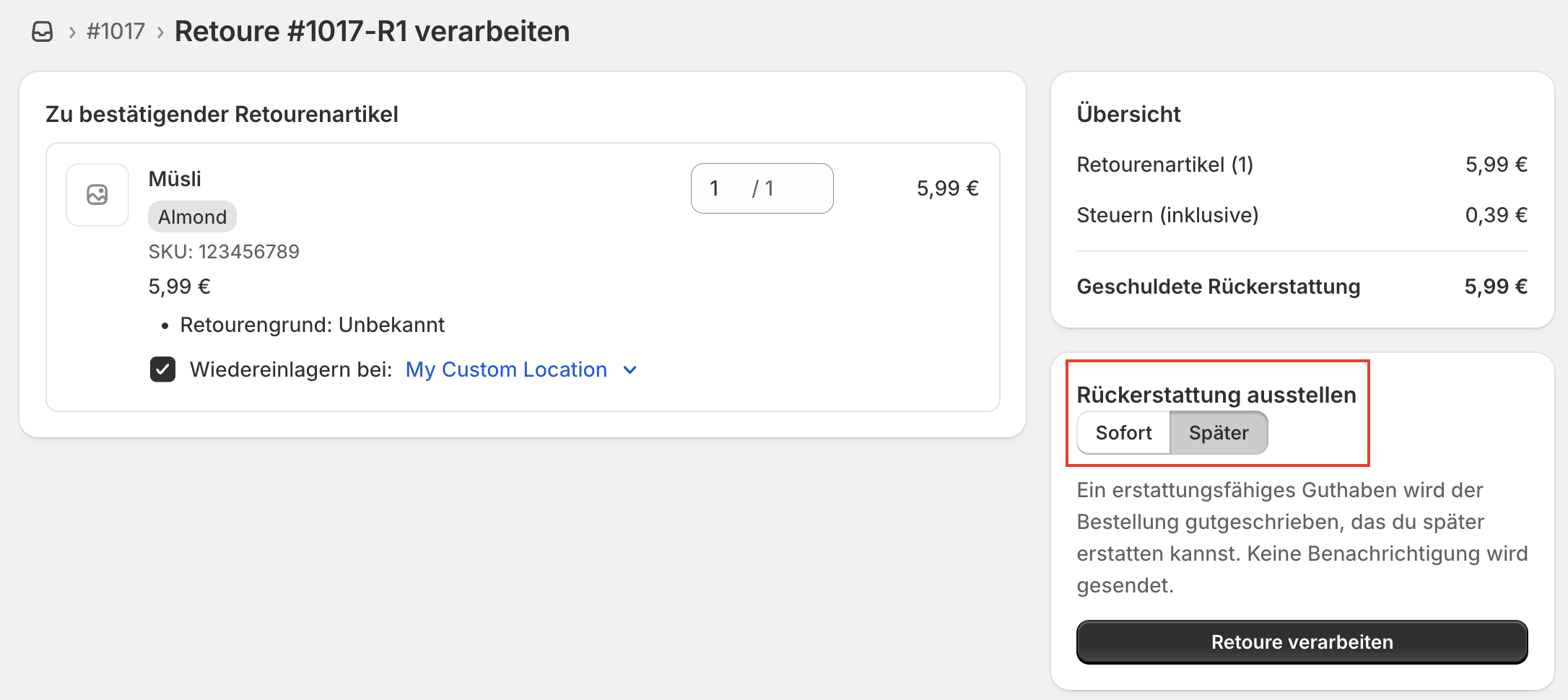
Task: Click the Geschuldete Rückerstattung label
Action: [x=1218, y=286]
